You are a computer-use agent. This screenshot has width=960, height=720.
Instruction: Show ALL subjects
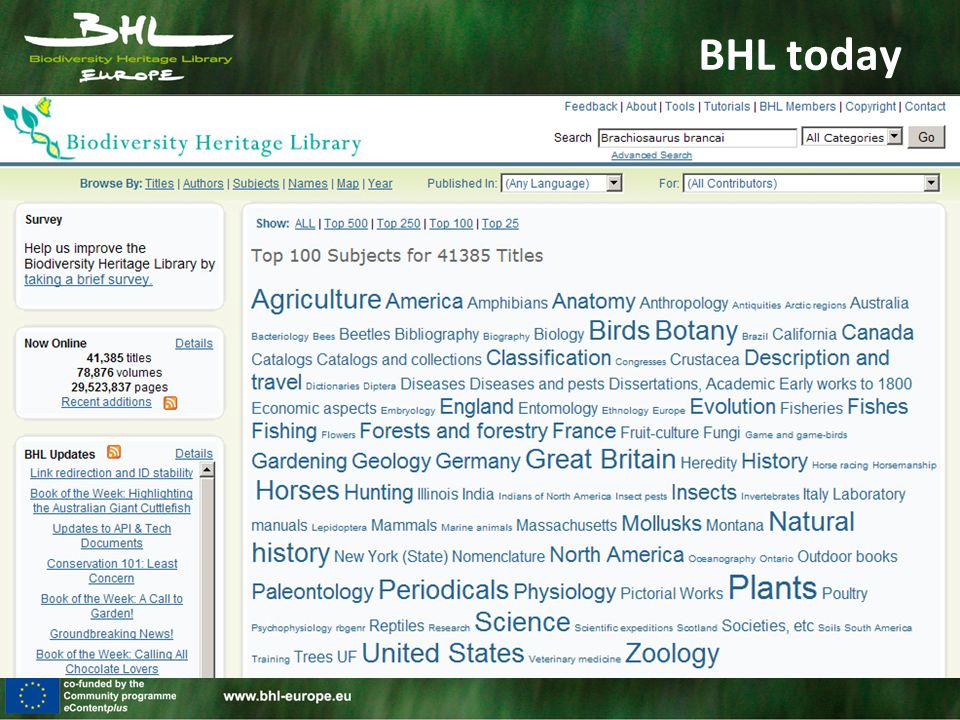click(304, 223)
